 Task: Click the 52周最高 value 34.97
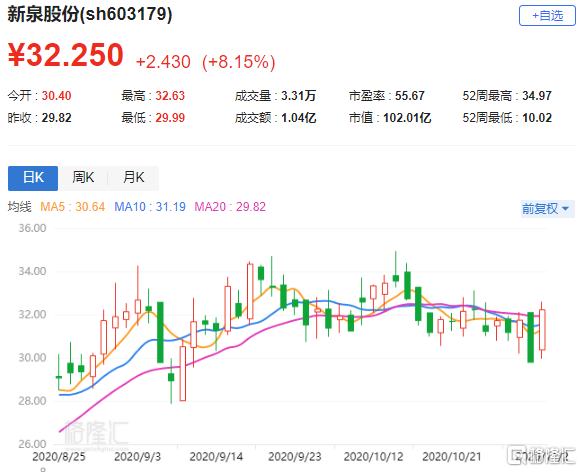point(537,96)
